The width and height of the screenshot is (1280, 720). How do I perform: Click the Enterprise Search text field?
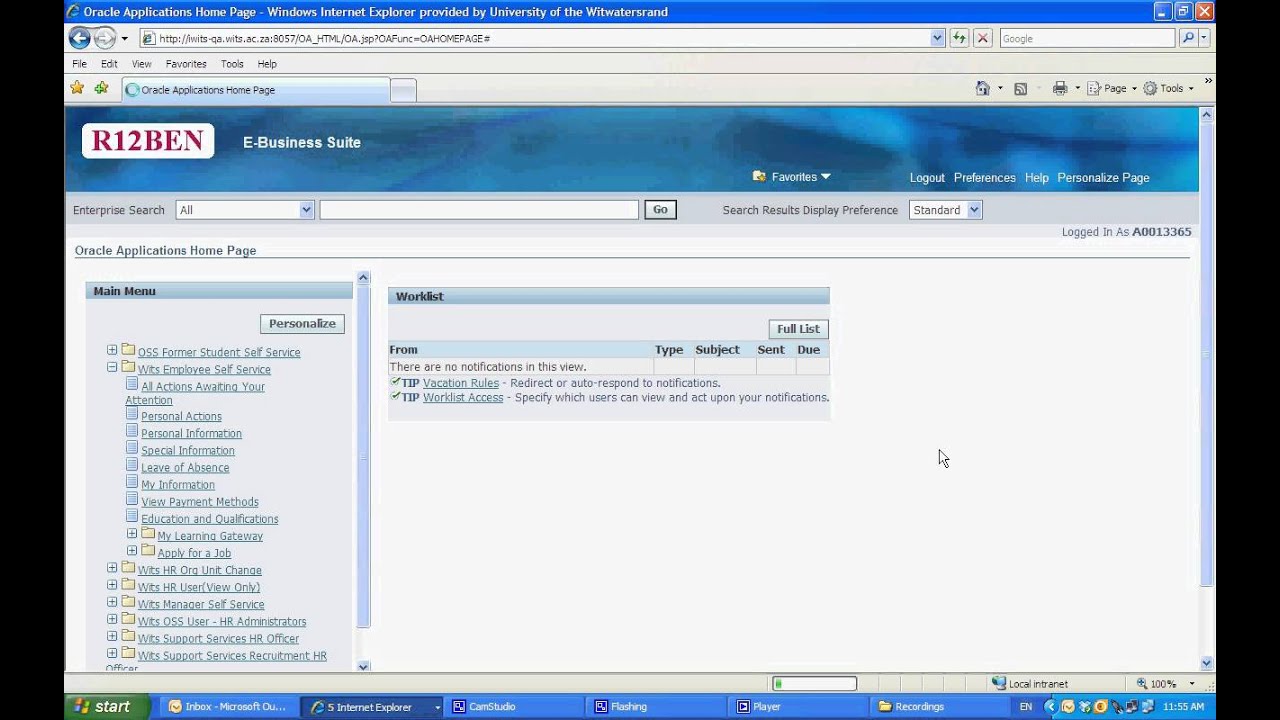point(479,210)
